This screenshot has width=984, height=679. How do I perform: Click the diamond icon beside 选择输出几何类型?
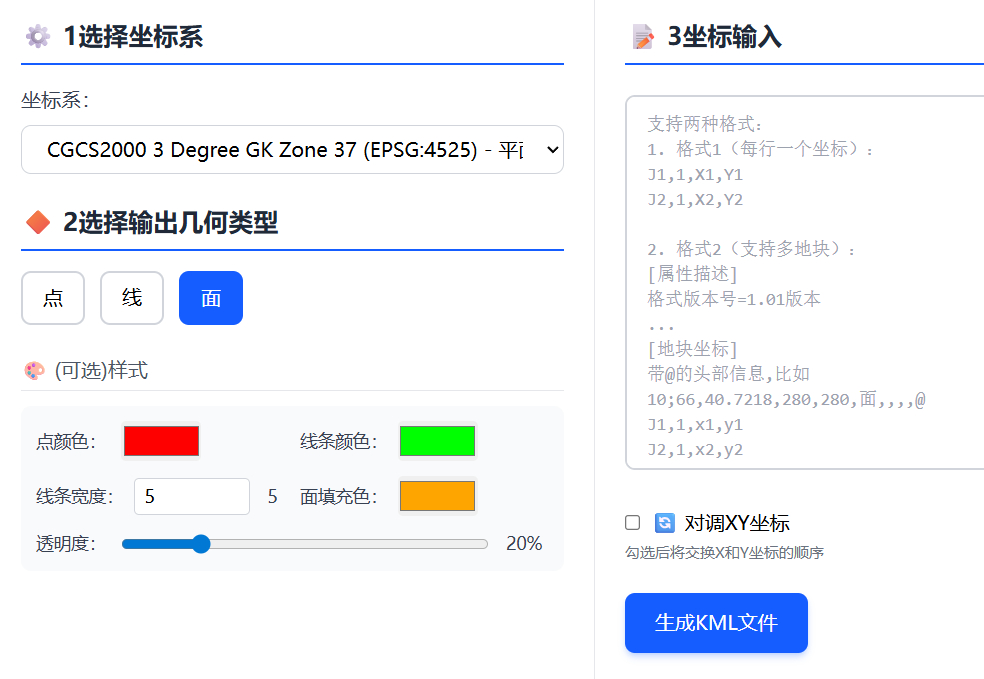pos(38,222)
